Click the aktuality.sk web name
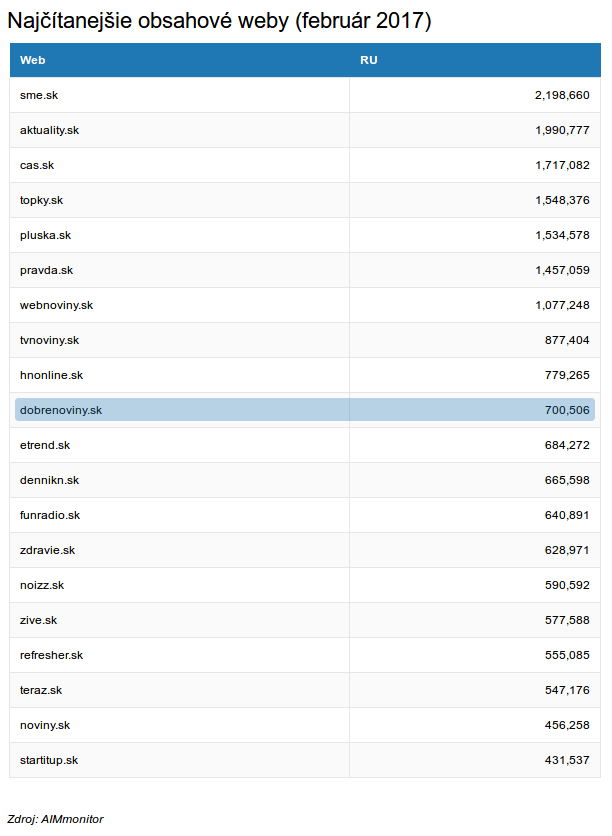This screenshot has height=836, width=612. pos(49,130)
